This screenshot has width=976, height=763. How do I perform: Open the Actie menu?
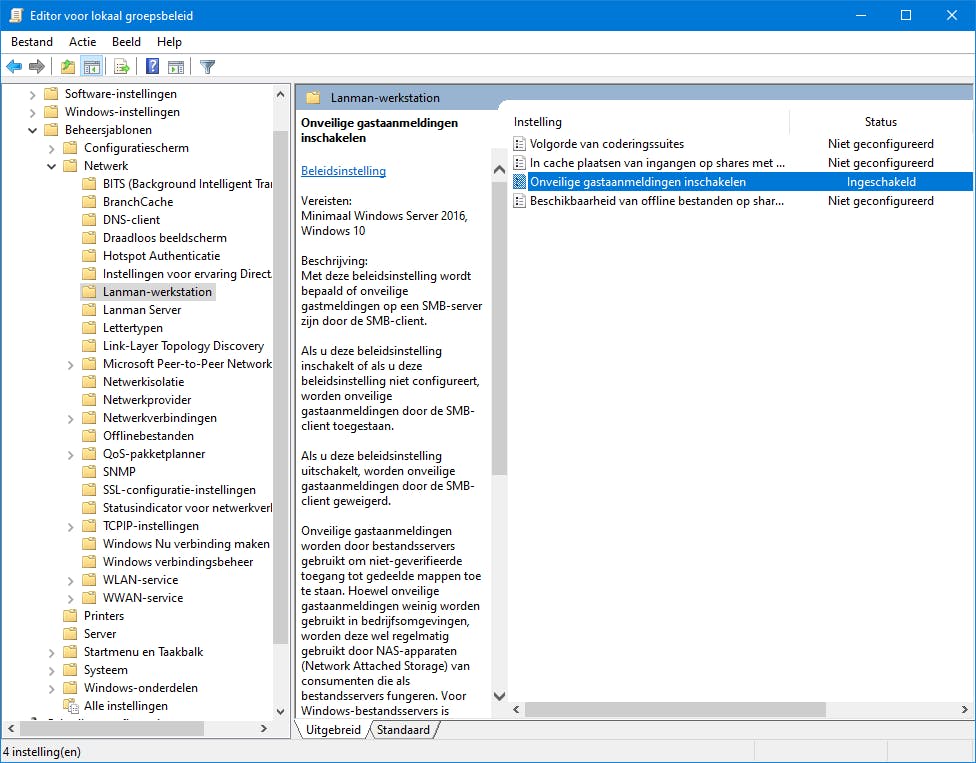point(82,42)
